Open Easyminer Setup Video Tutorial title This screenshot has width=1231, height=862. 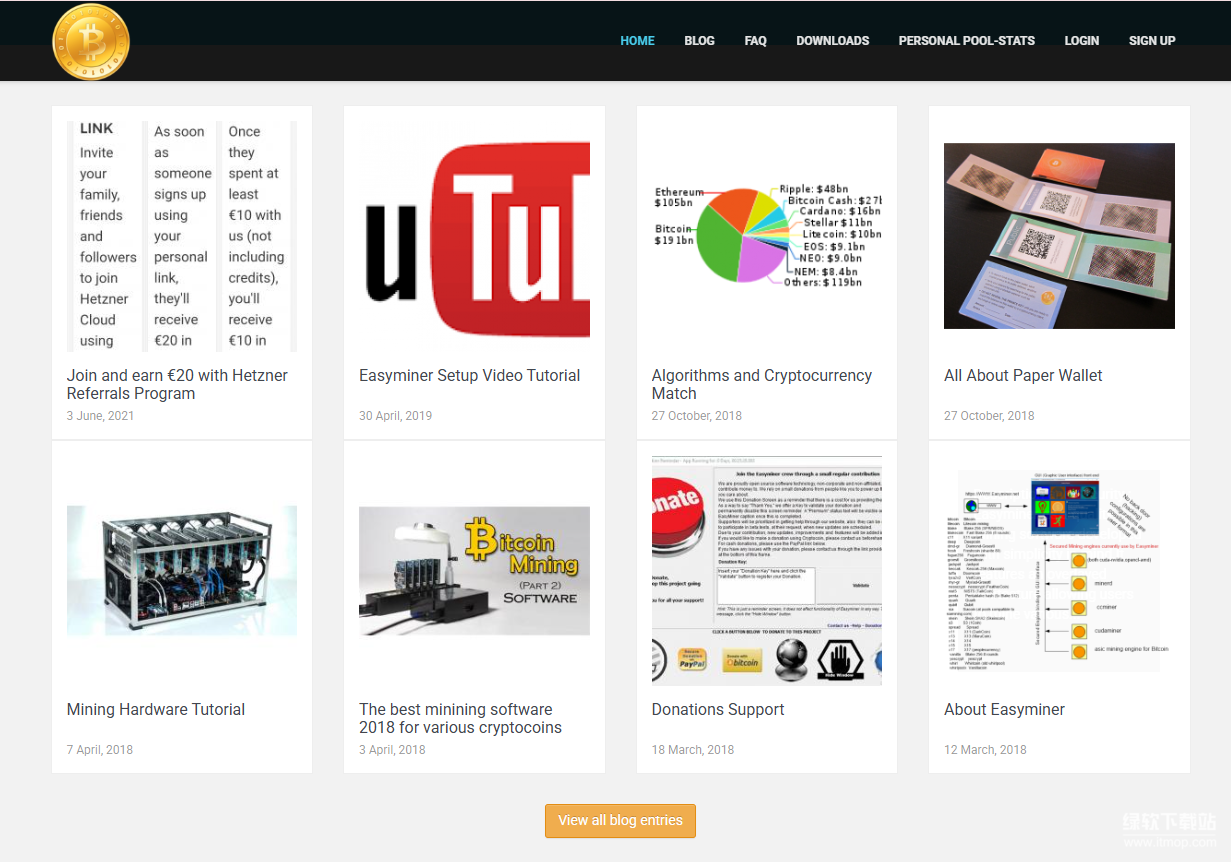click(x=469, y=376)
